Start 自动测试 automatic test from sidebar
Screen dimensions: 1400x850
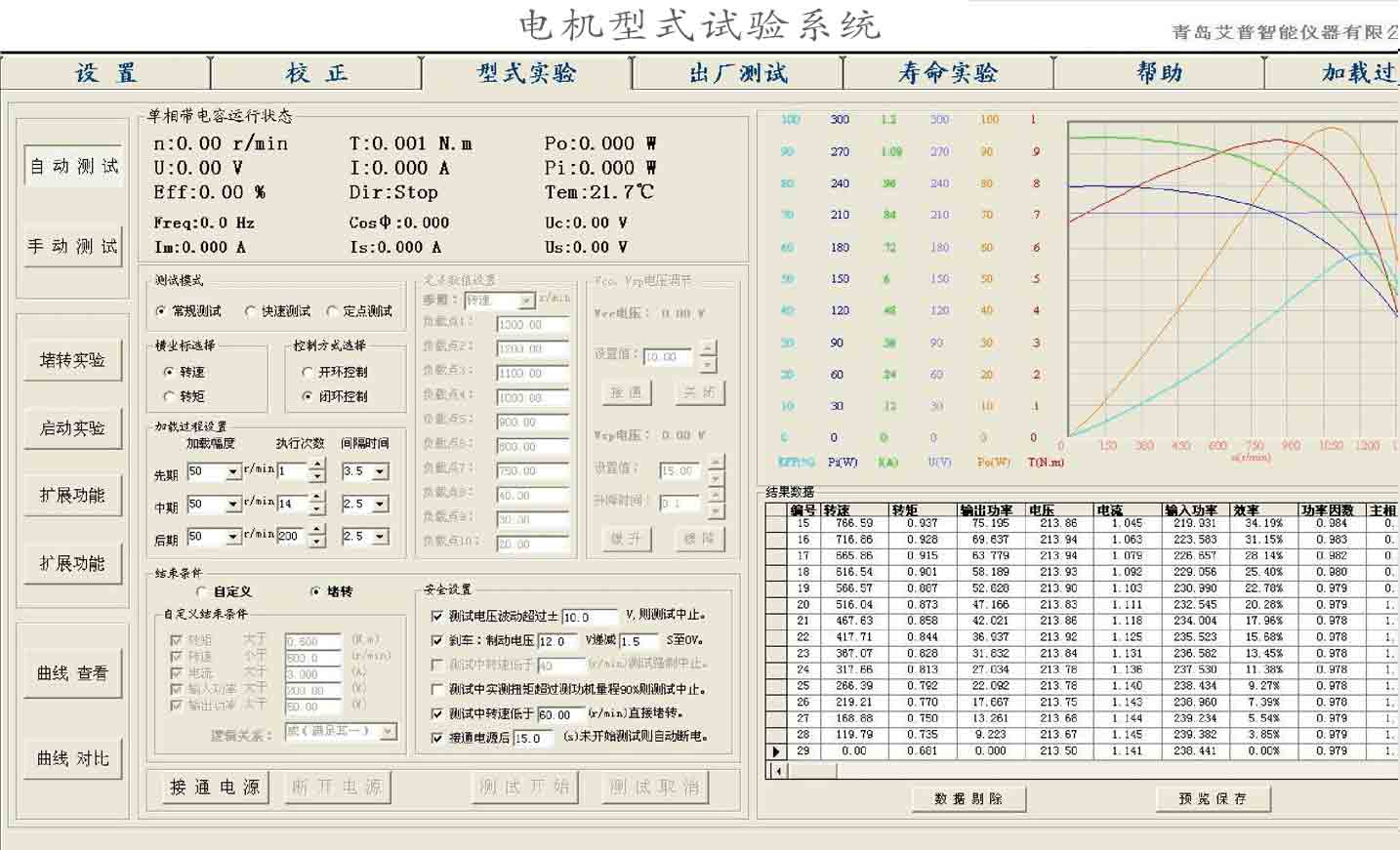72,165
